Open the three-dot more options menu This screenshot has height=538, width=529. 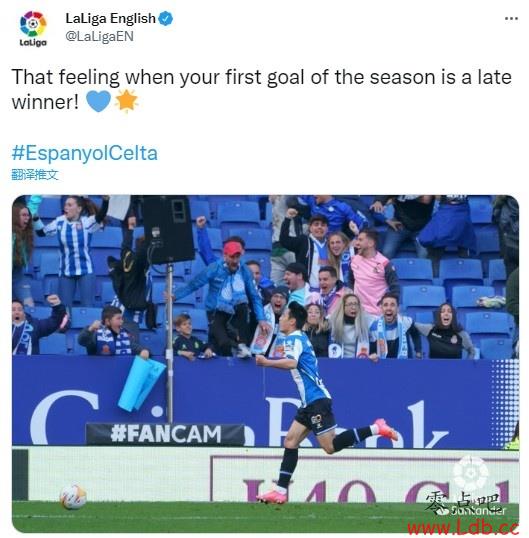[x=512, y=19]
